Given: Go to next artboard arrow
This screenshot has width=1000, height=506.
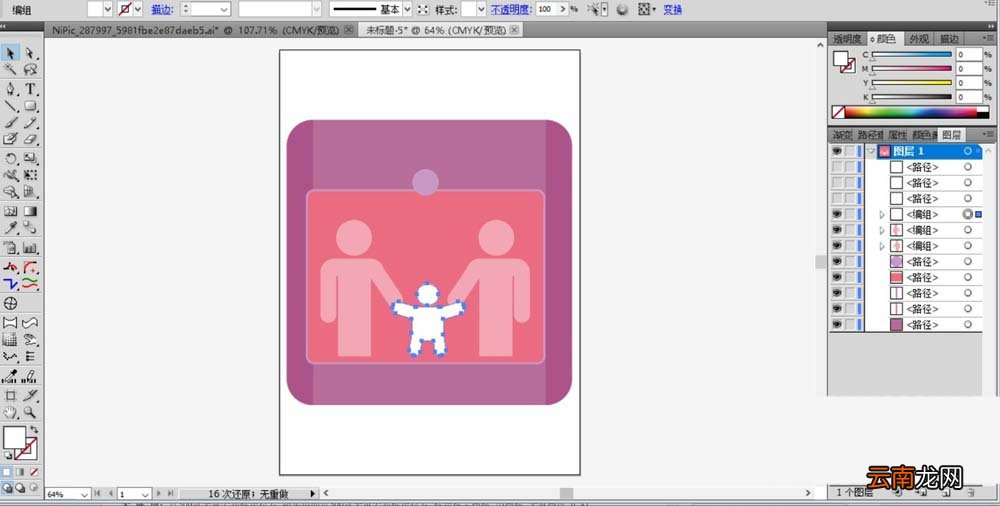Looking at the screenshot, I should point(158,494).
